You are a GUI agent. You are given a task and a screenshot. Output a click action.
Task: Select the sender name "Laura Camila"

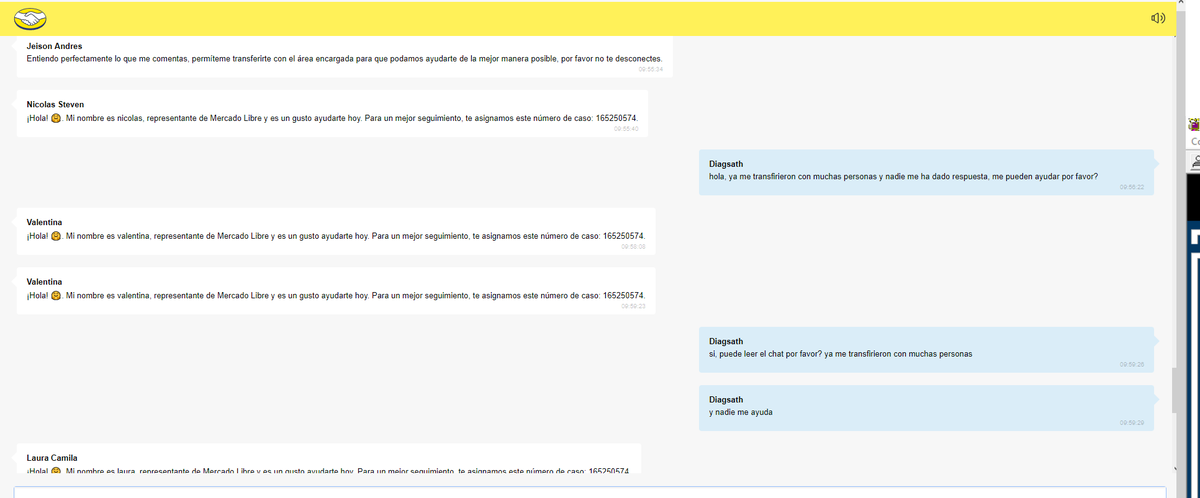52,458
